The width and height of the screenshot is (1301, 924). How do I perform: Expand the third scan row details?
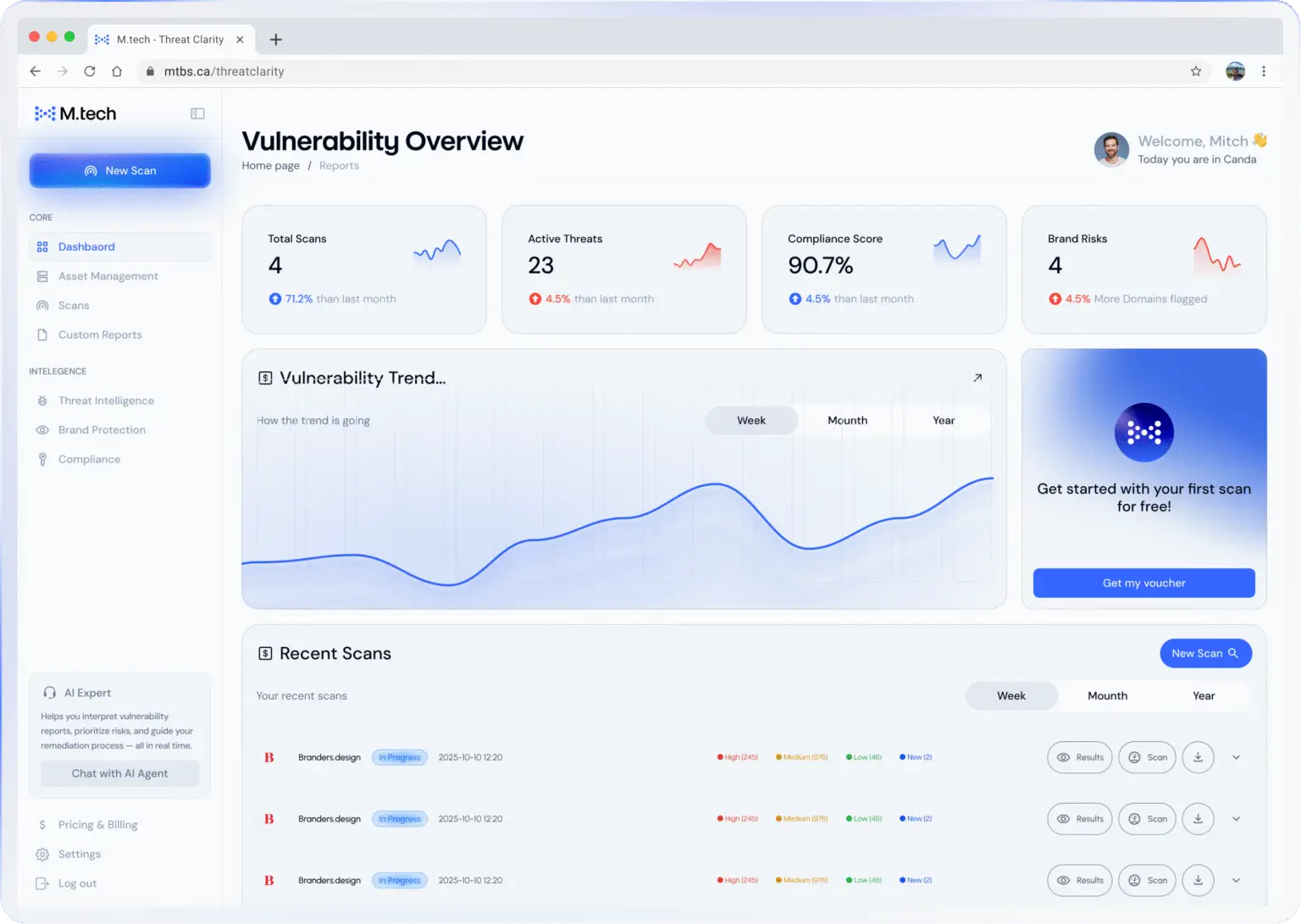(1236, 880)
